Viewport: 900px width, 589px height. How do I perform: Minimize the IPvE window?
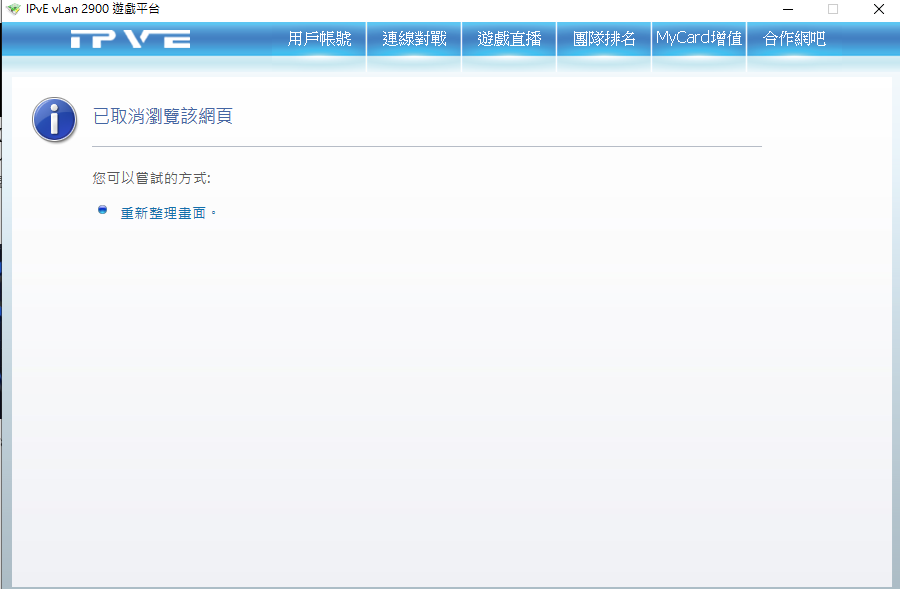pos(788,9)
